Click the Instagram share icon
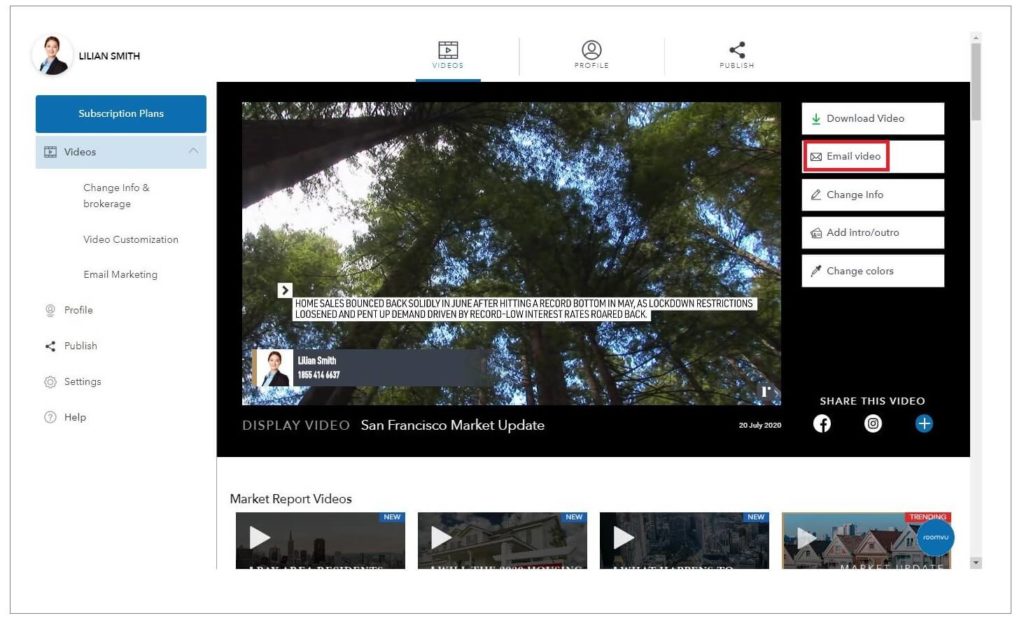 point(873,424)
